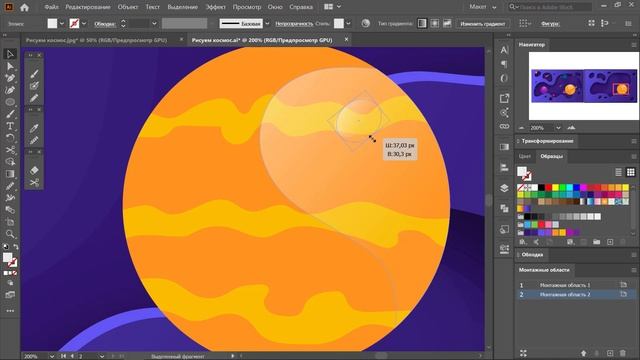Image resolution: width=640 pixels, height=360 pixels.
Task: Select the Ellipse shape tool
Action: tap(10, 102)
